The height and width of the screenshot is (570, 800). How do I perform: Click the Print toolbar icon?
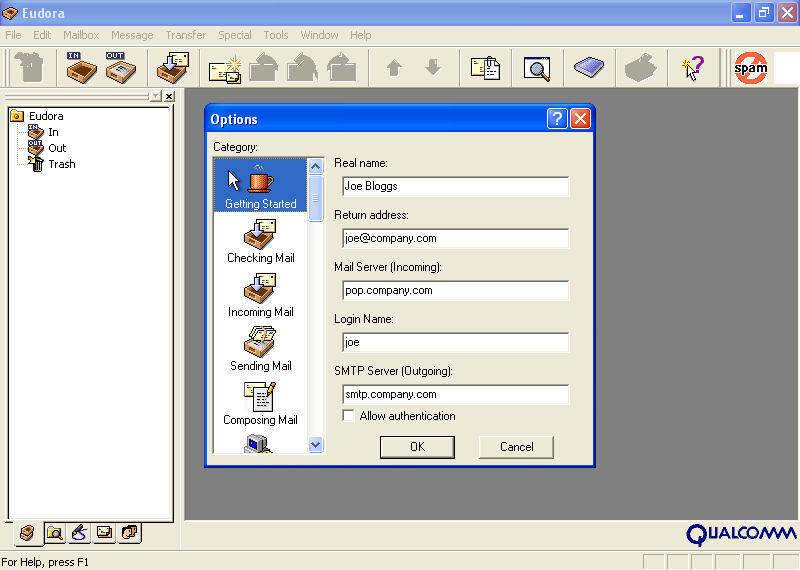click(x=641, y=67)
